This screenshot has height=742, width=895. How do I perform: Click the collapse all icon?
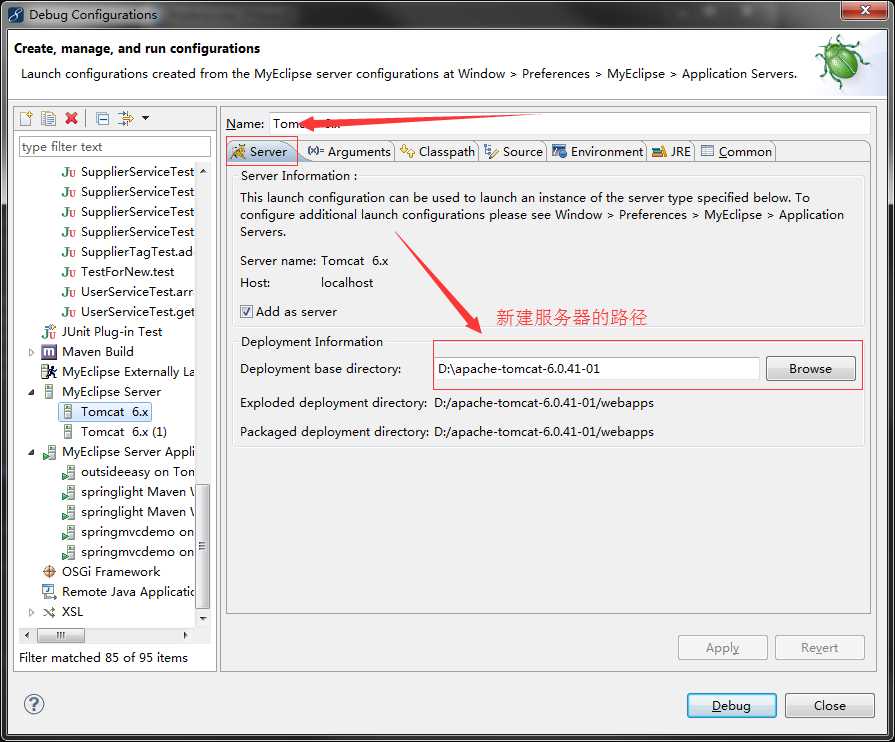click(x=103, y=118)
